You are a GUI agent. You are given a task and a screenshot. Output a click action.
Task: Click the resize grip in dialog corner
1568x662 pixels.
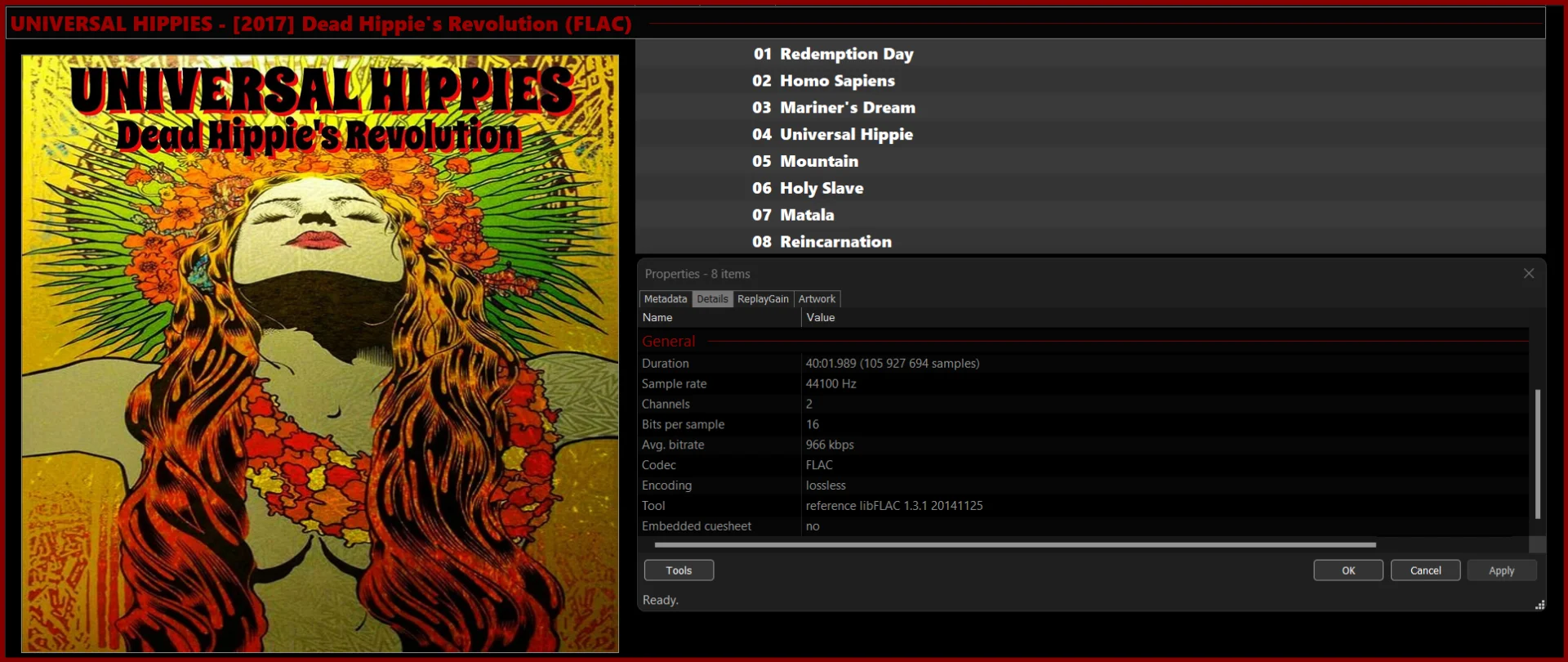click(1539, 605)
